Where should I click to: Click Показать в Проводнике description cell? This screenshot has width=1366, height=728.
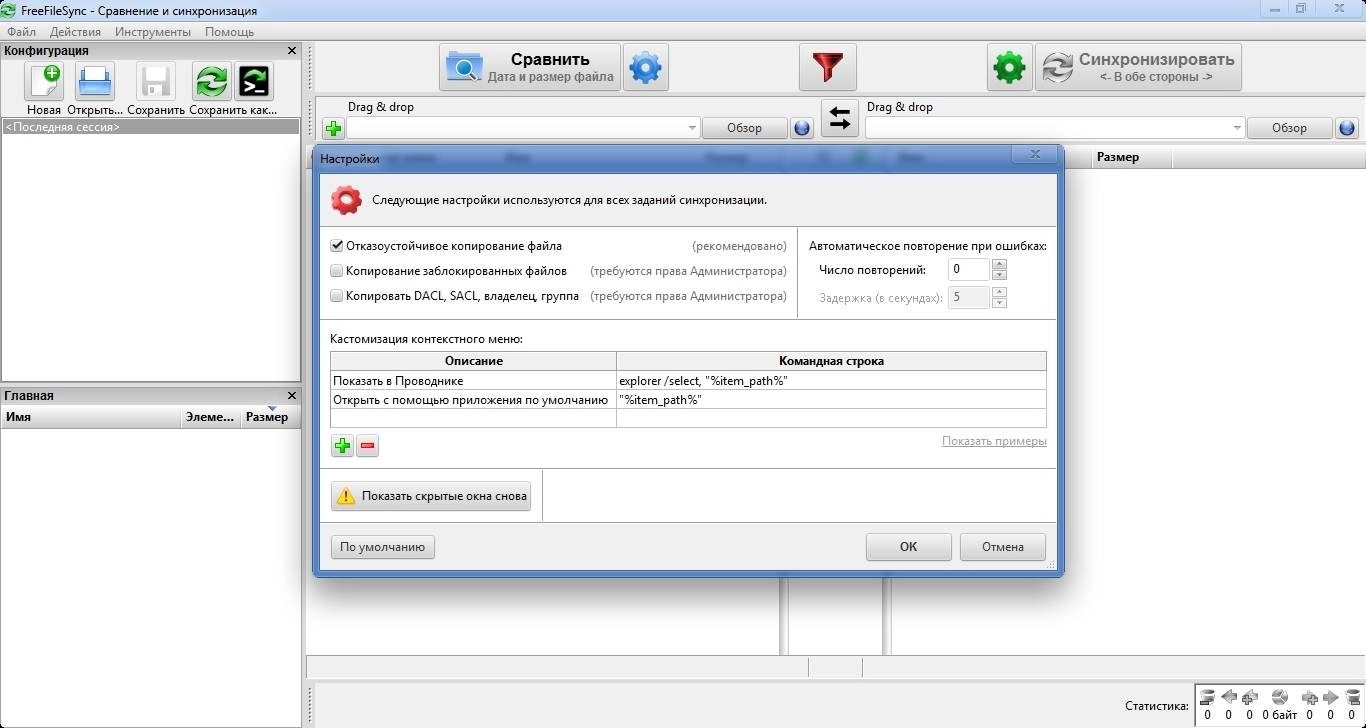tap(473, 381)
